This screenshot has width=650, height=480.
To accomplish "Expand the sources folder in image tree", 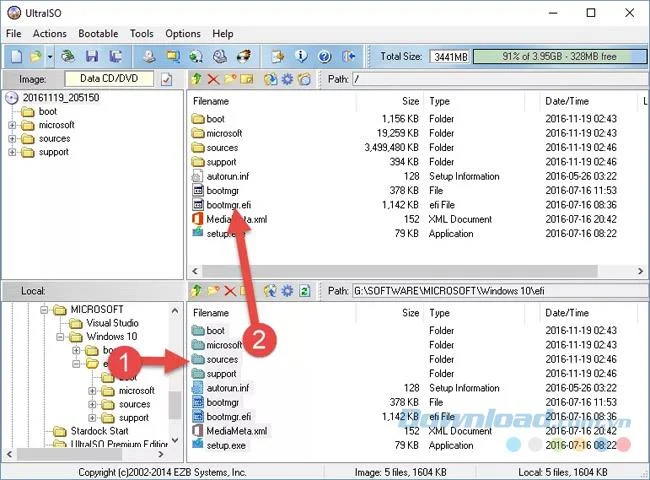I will 12,139.
